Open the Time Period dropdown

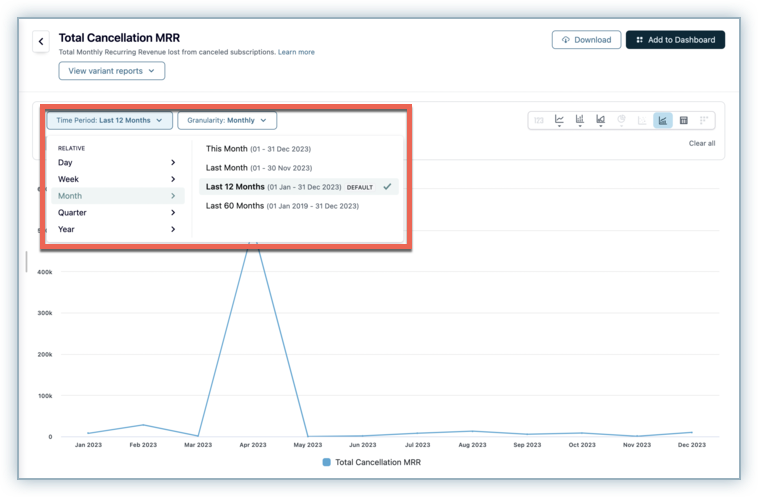(109, 120)
